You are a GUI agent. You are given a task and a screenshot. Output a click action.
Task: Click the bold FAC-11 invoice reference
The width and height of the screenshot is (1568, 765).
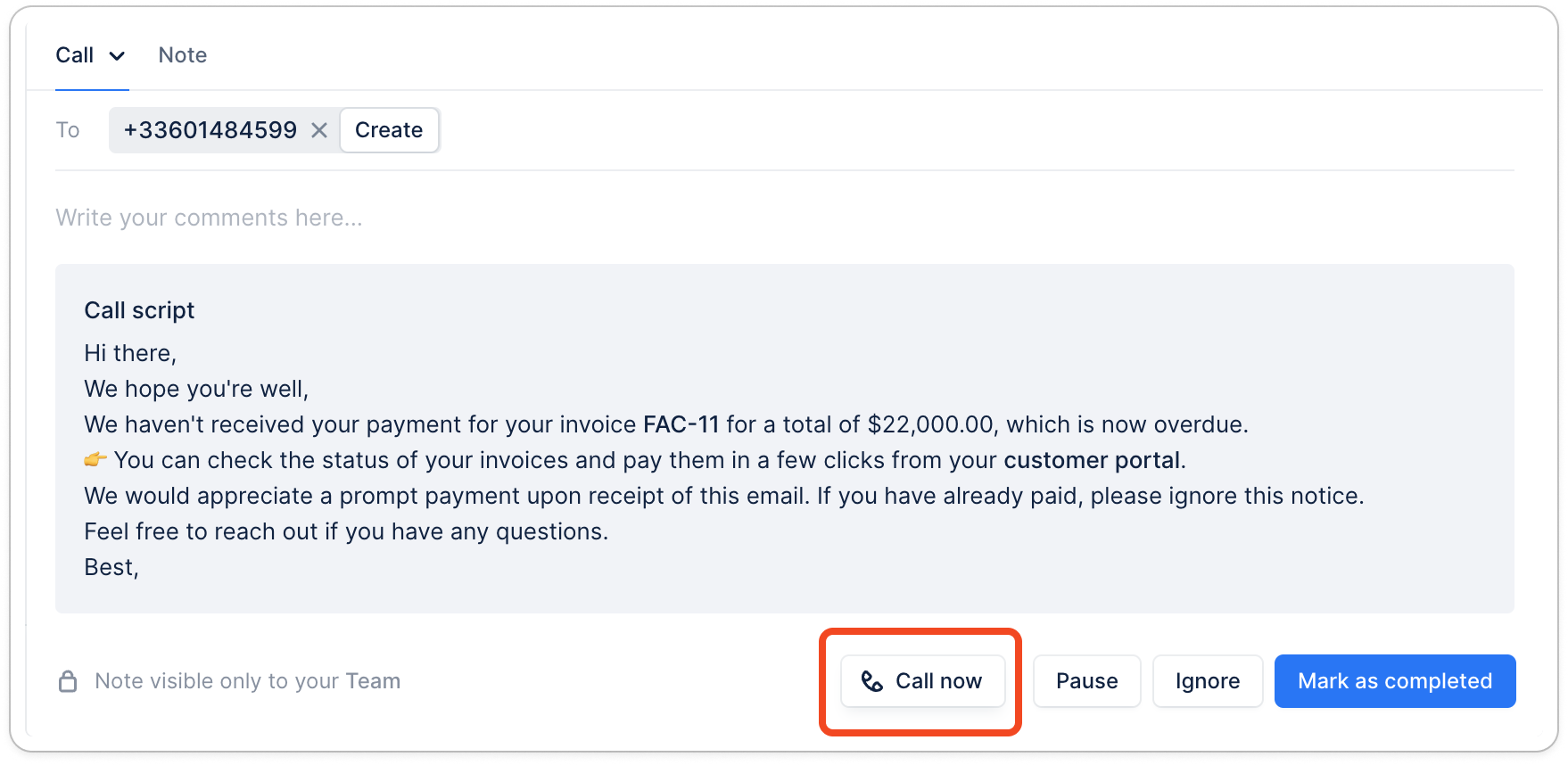tap(681, 424)
